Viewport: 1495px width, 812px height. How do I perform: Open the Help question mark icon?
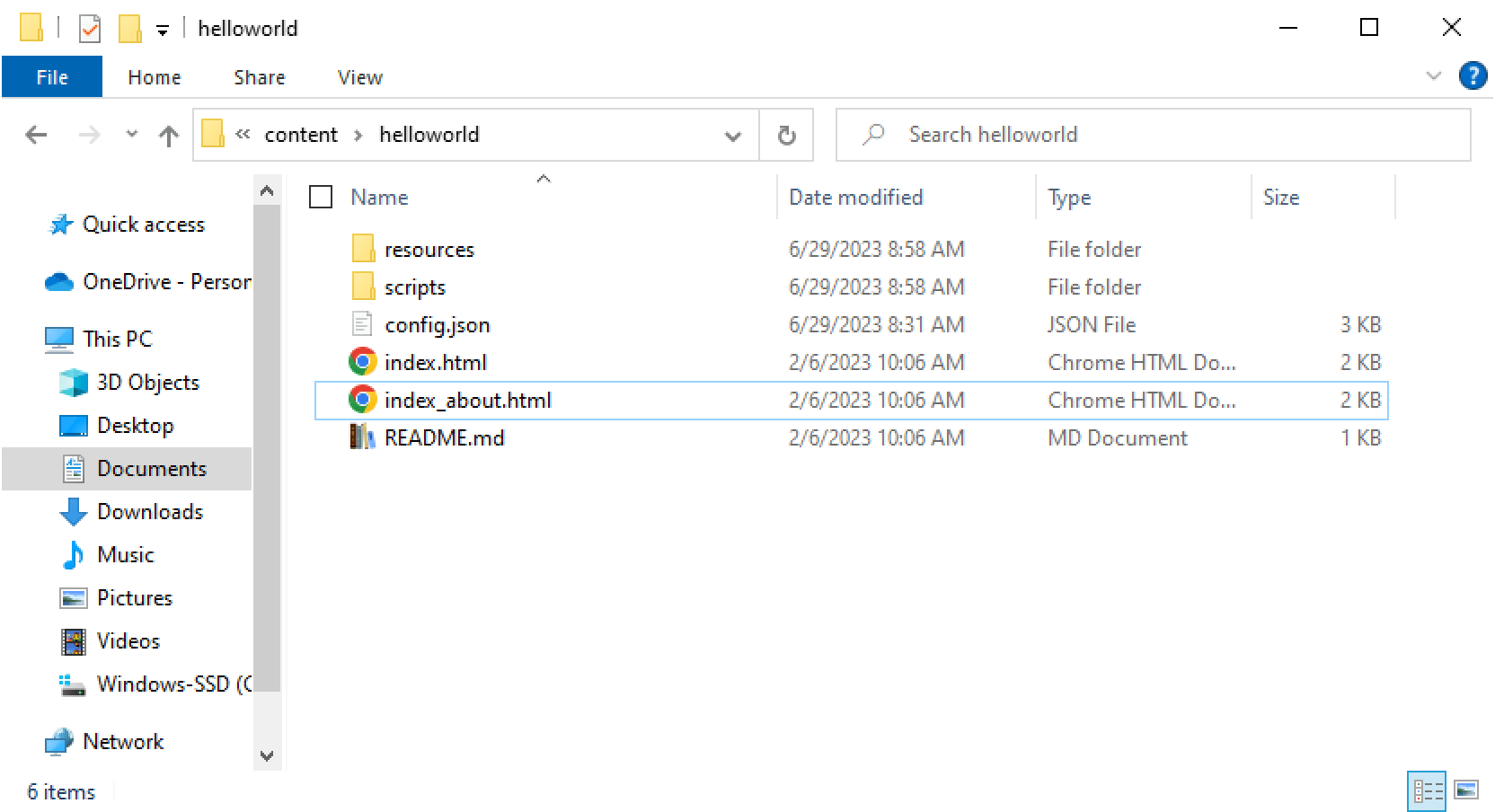pos(1473,76)
